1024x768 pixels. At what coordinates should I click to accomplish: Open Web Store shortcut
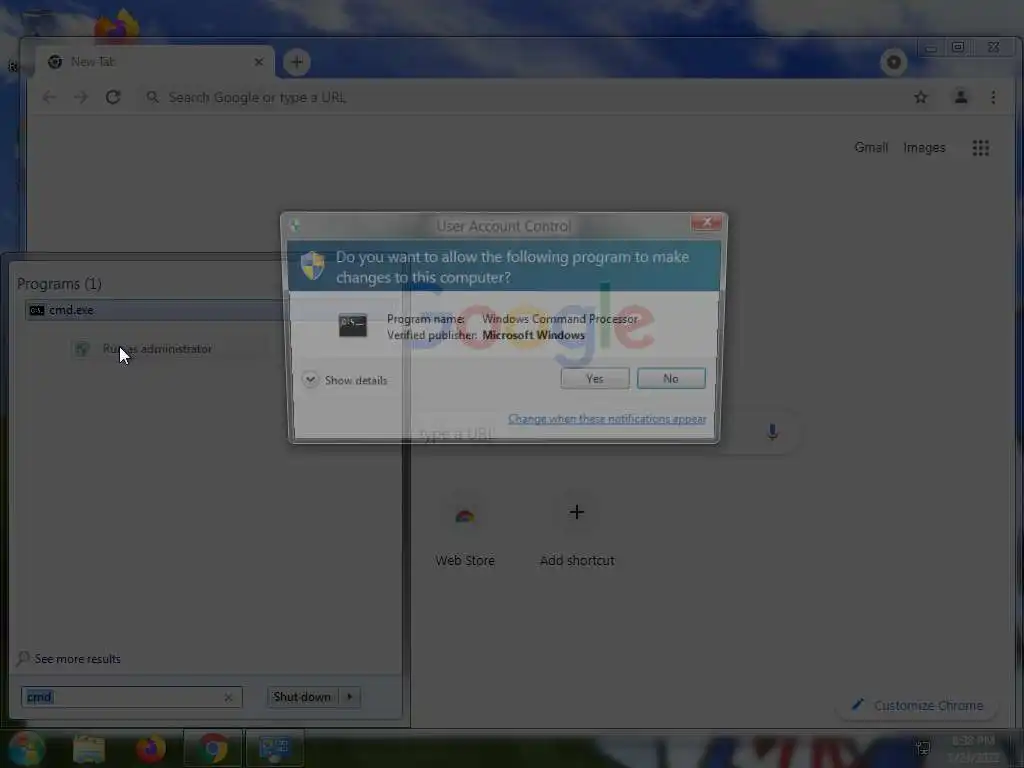[465, 532]
